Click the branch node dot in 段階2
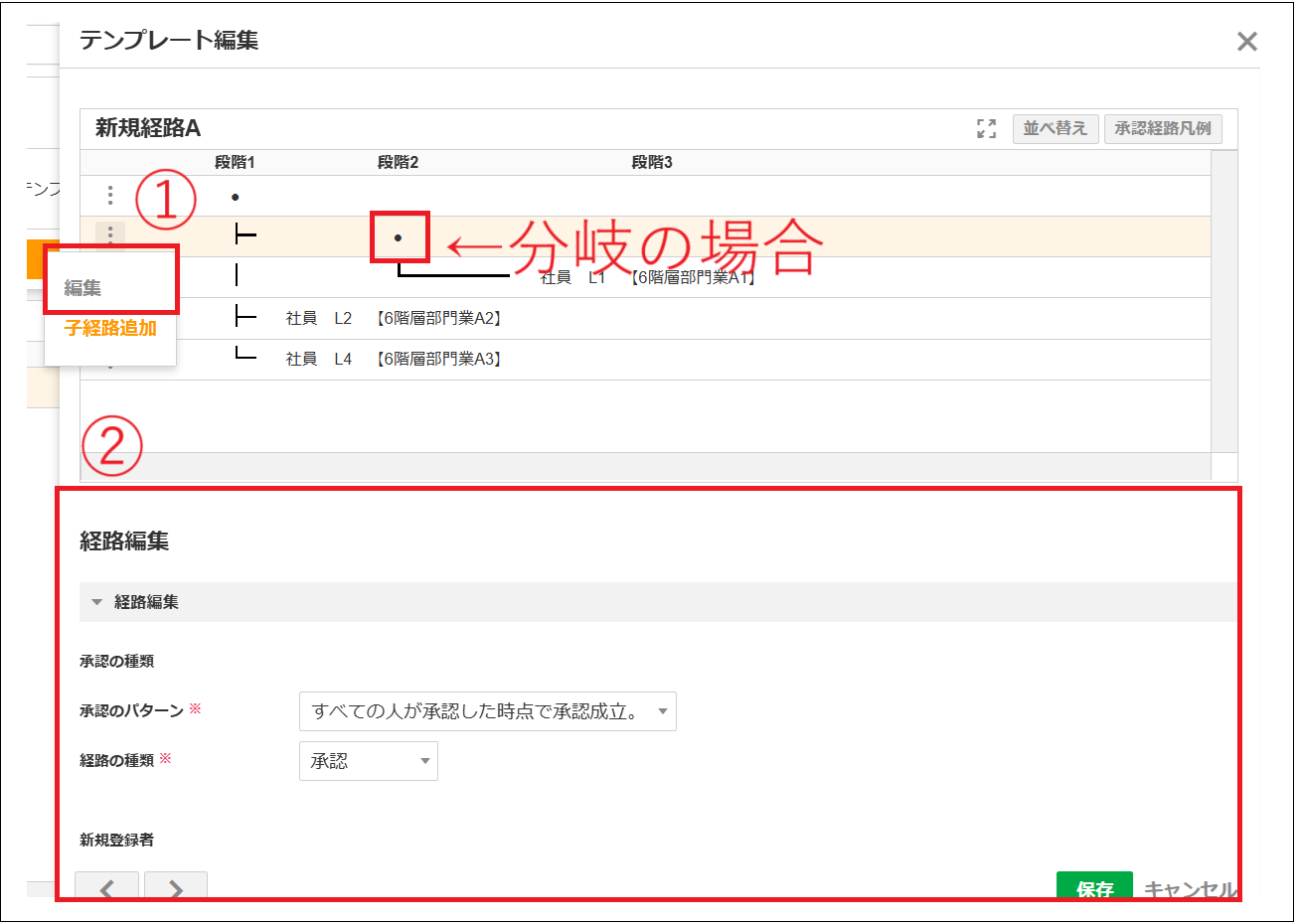Viewport: 1297px width, 924px height. 397,236
